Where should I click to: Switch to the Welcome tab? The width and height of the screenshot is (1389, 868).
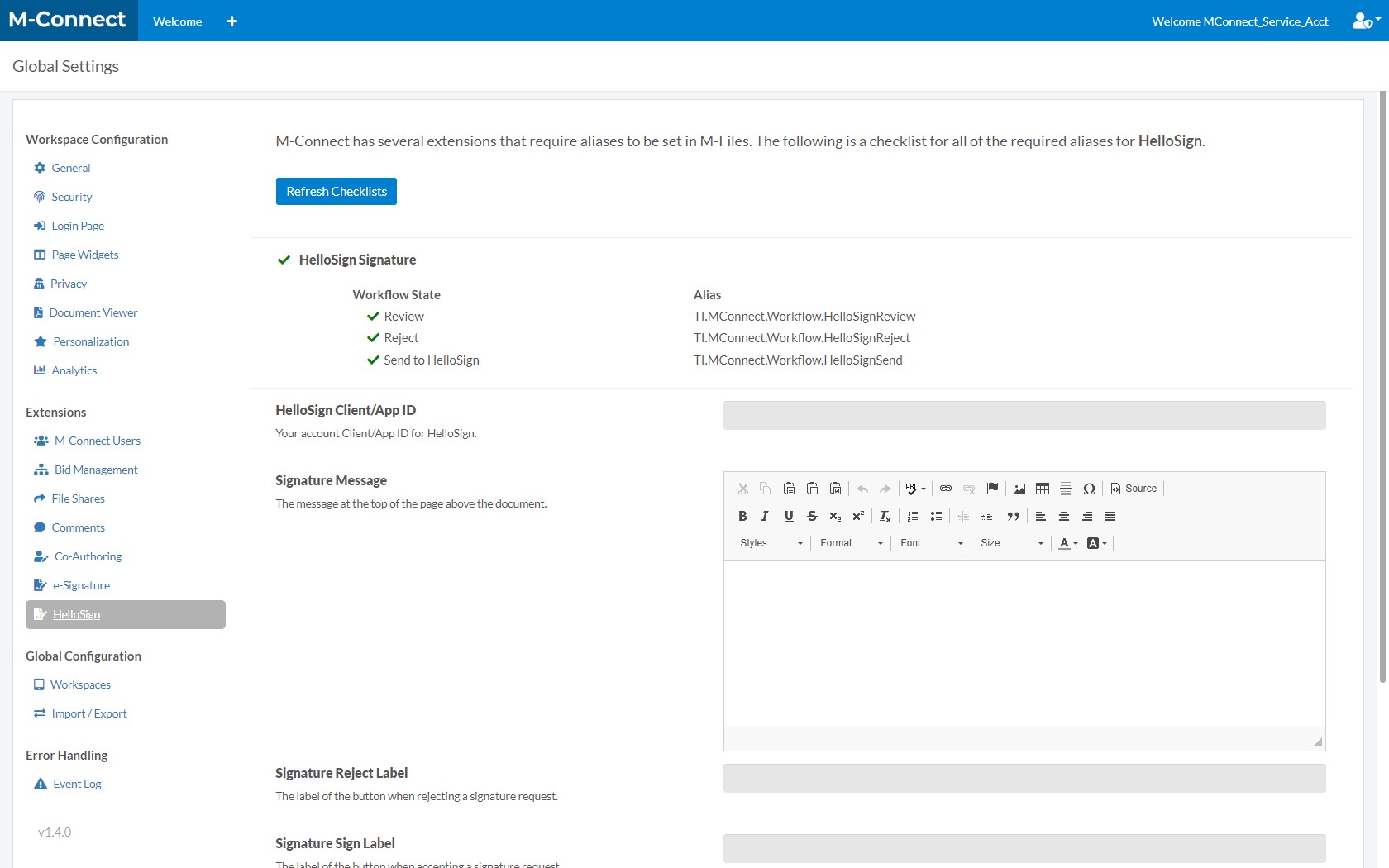click(177, 21)
